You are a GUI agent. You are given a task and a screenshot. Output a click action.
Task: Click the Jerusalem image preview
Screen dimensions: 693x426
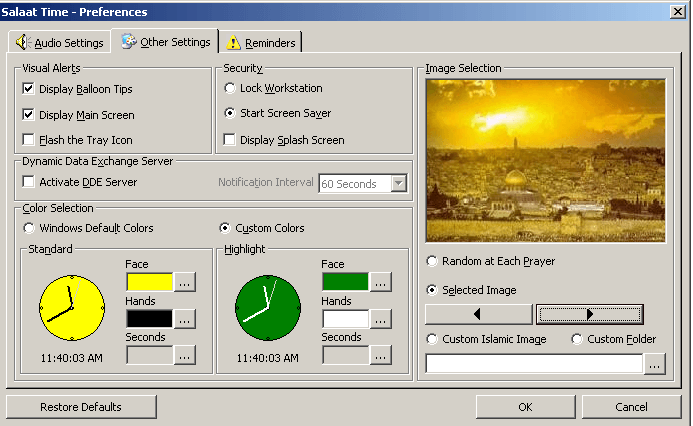545,161
